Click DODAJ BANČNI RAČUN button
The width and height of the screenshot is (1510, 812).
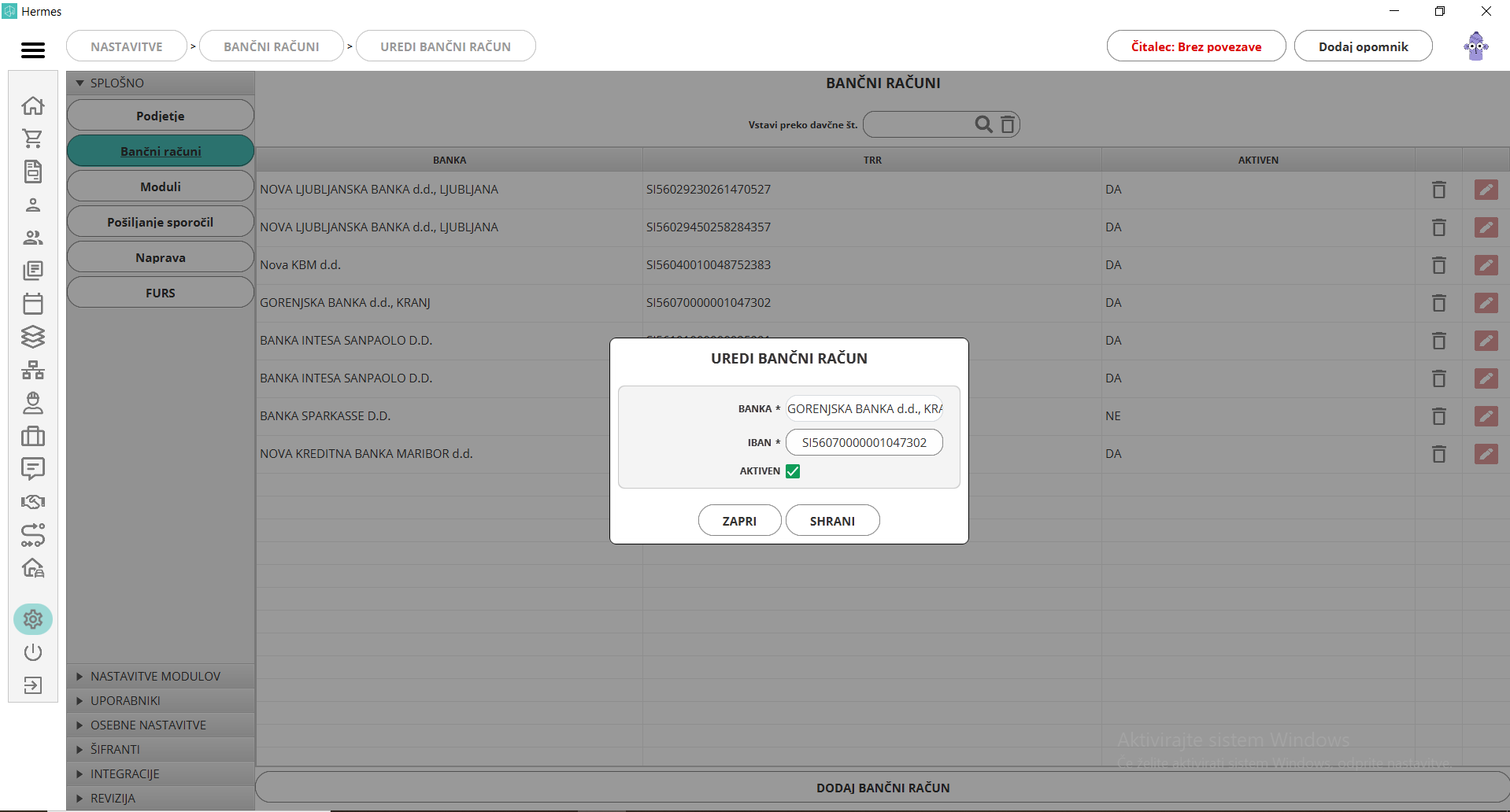tap(883, 788)
